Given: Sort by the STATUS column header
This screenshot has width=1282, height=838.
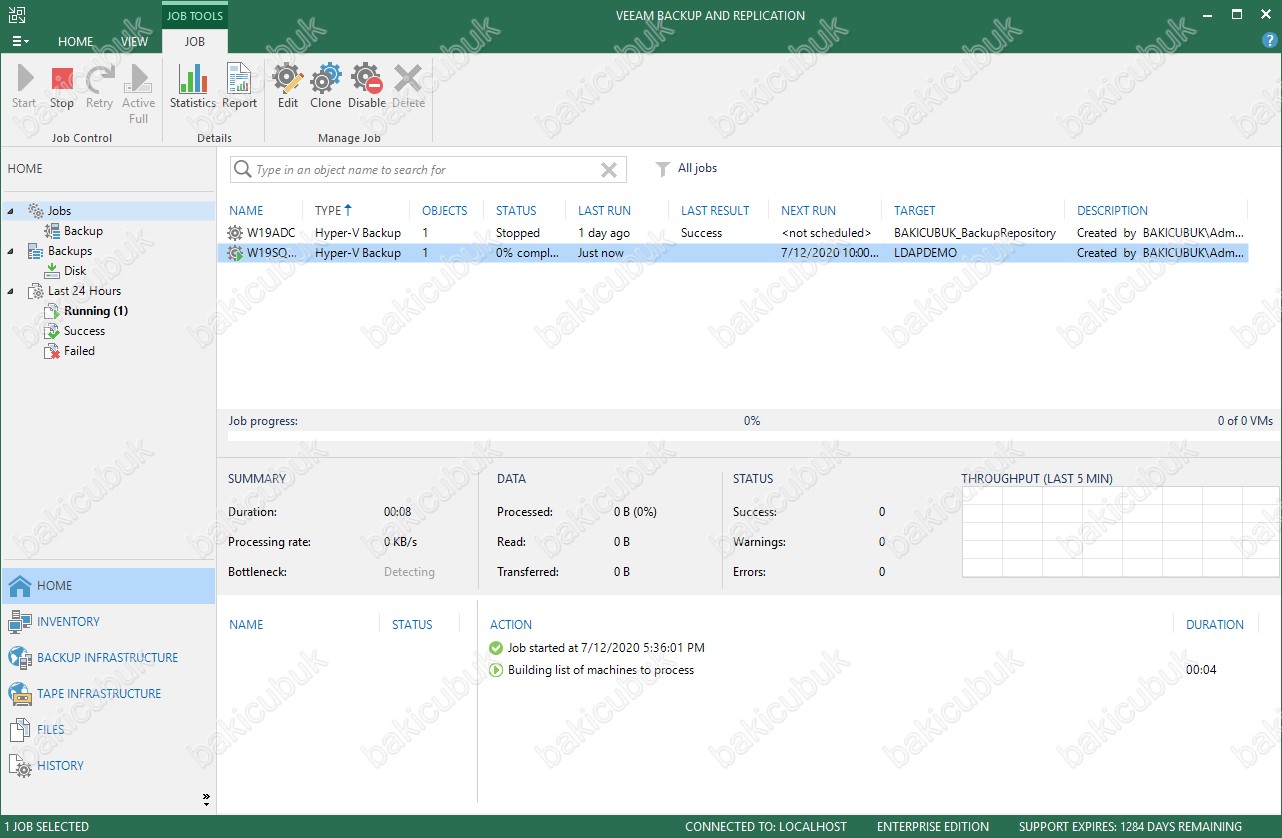Looking at the screenshot, I should (516, 211).
